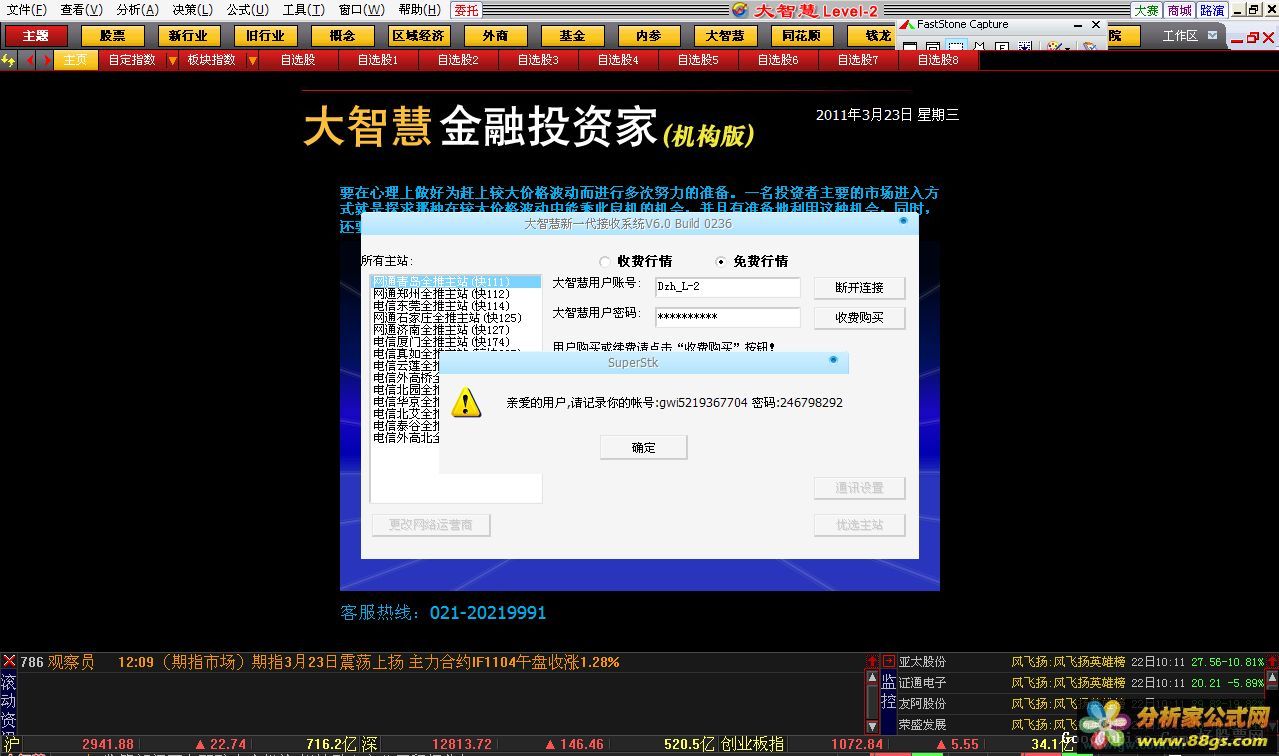The image size is (1279, 756).
Task: Expand the dropdown arrow after 板块指数
Action: click(x=252, y=60)
